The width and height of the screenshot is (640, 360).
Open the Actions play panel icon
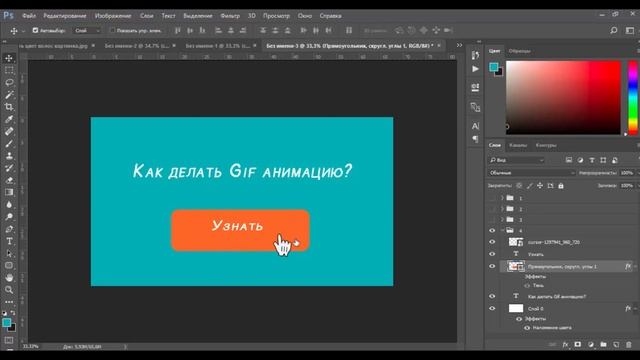[475, 69]
